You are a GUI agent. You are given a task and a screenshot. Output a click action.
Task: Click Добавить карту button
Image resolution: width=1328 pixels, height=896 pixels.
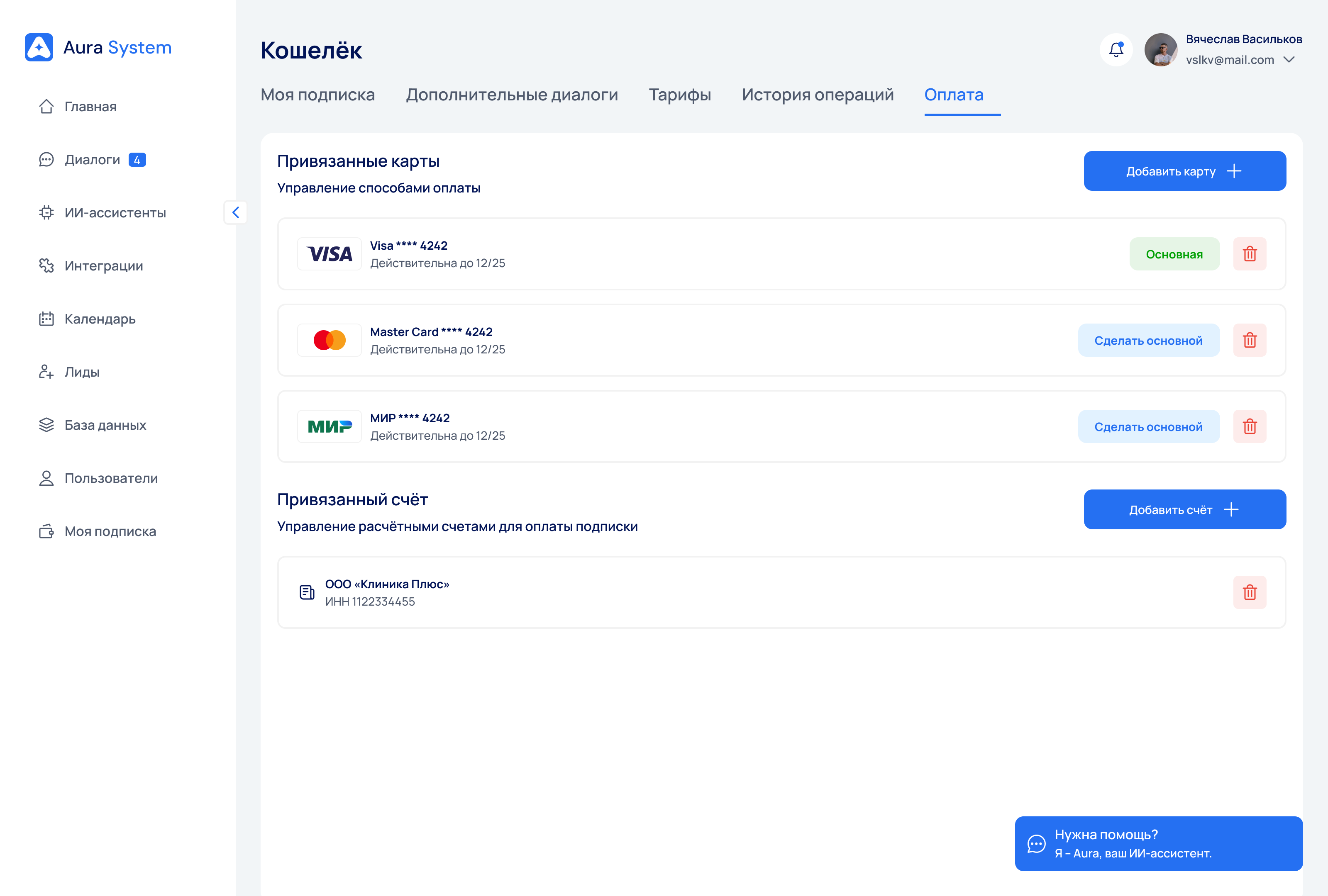coord(1184,171)
